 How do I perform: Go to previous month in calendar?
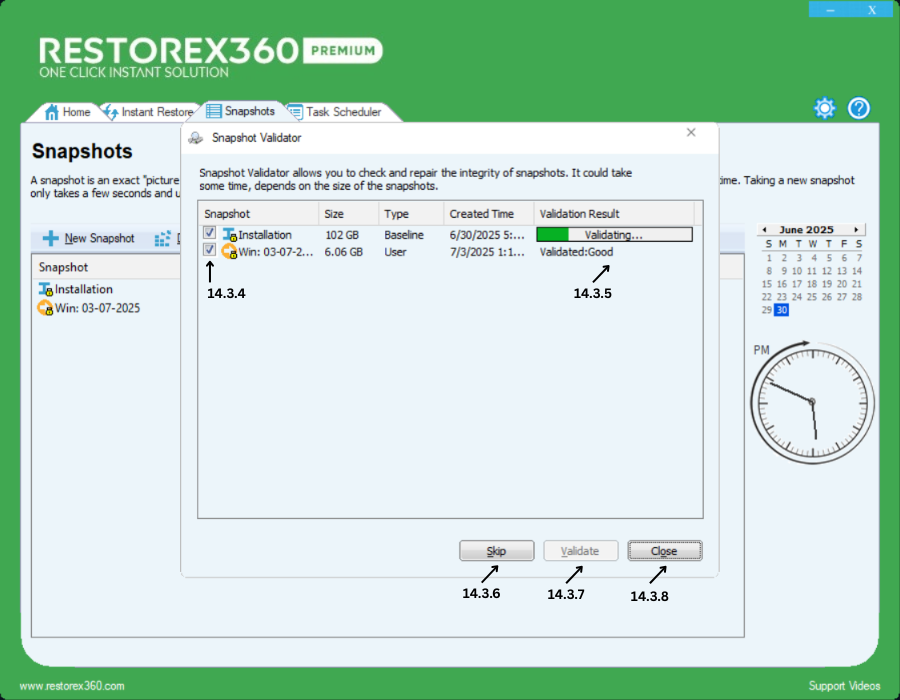tap(762, 229)
